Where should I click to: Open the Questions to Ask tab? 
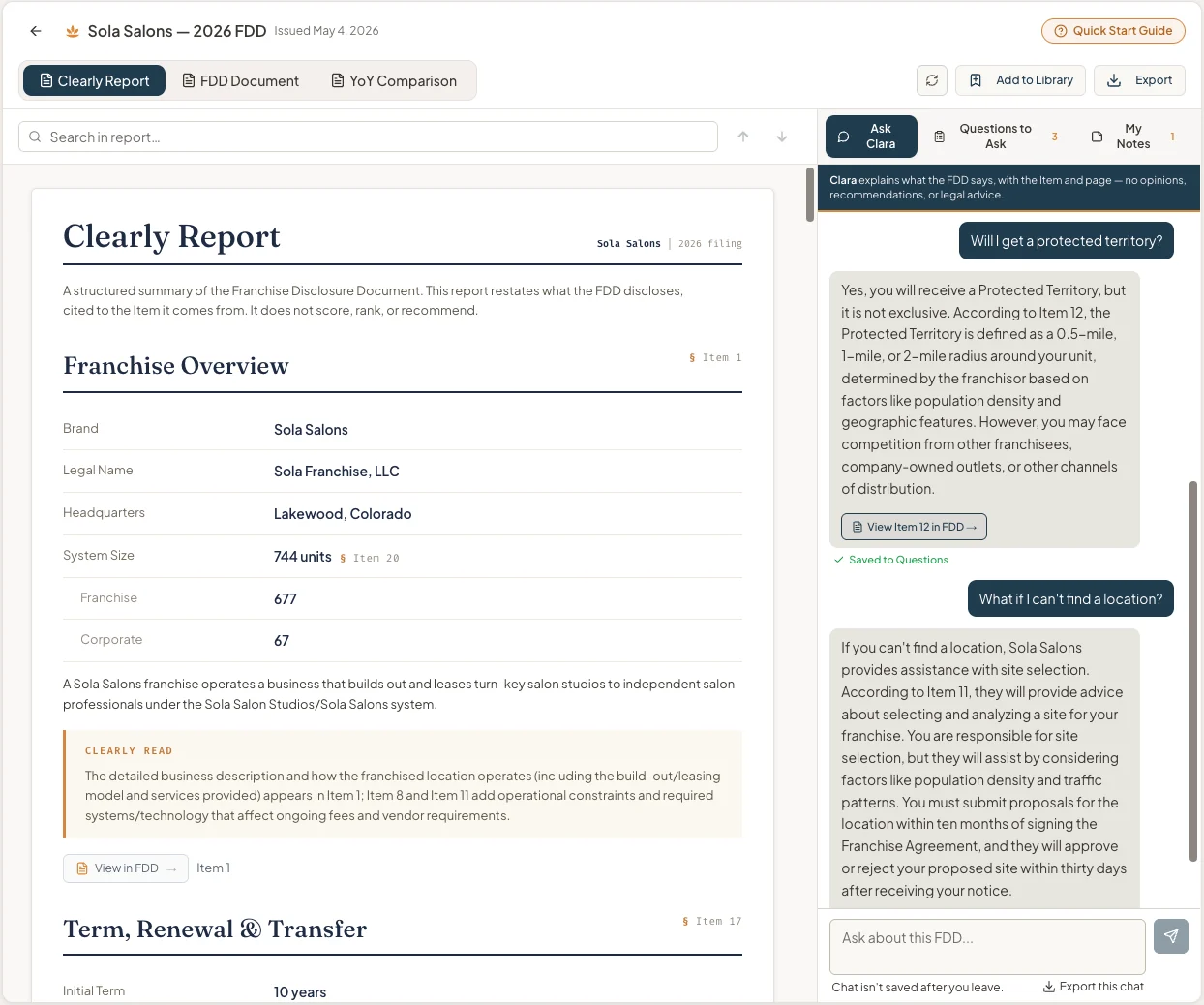(995, 137)
